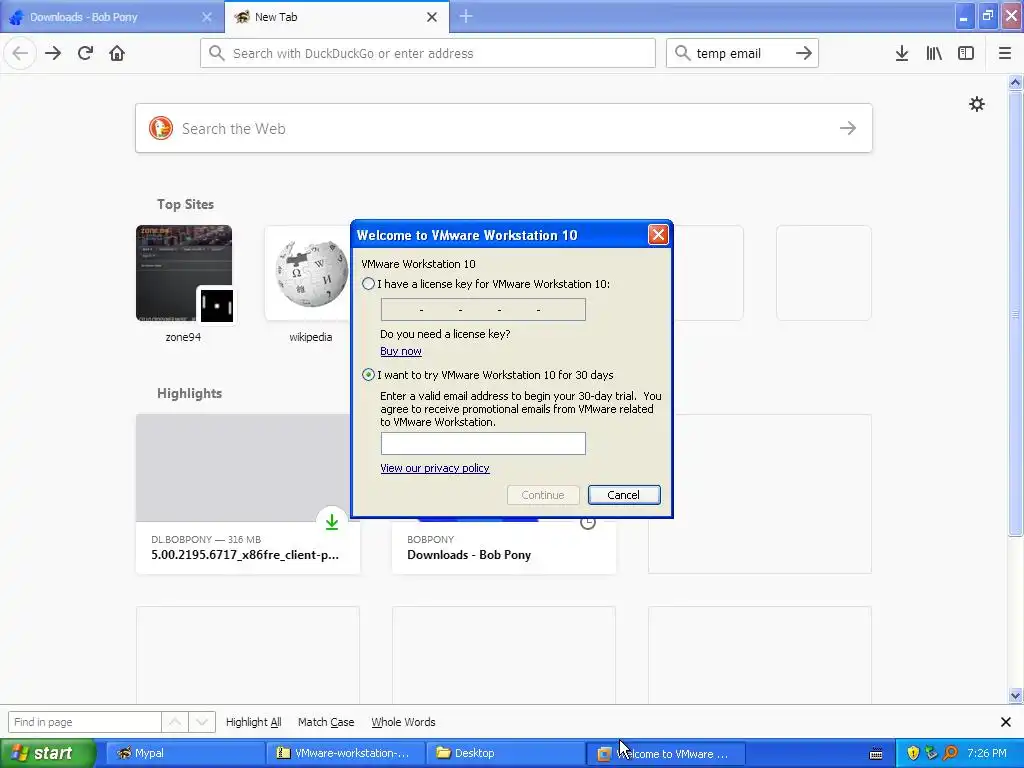Open Desktop folder from taskbar
Image resolution: width=1024 pixels, height=768 pixels.
506,753
